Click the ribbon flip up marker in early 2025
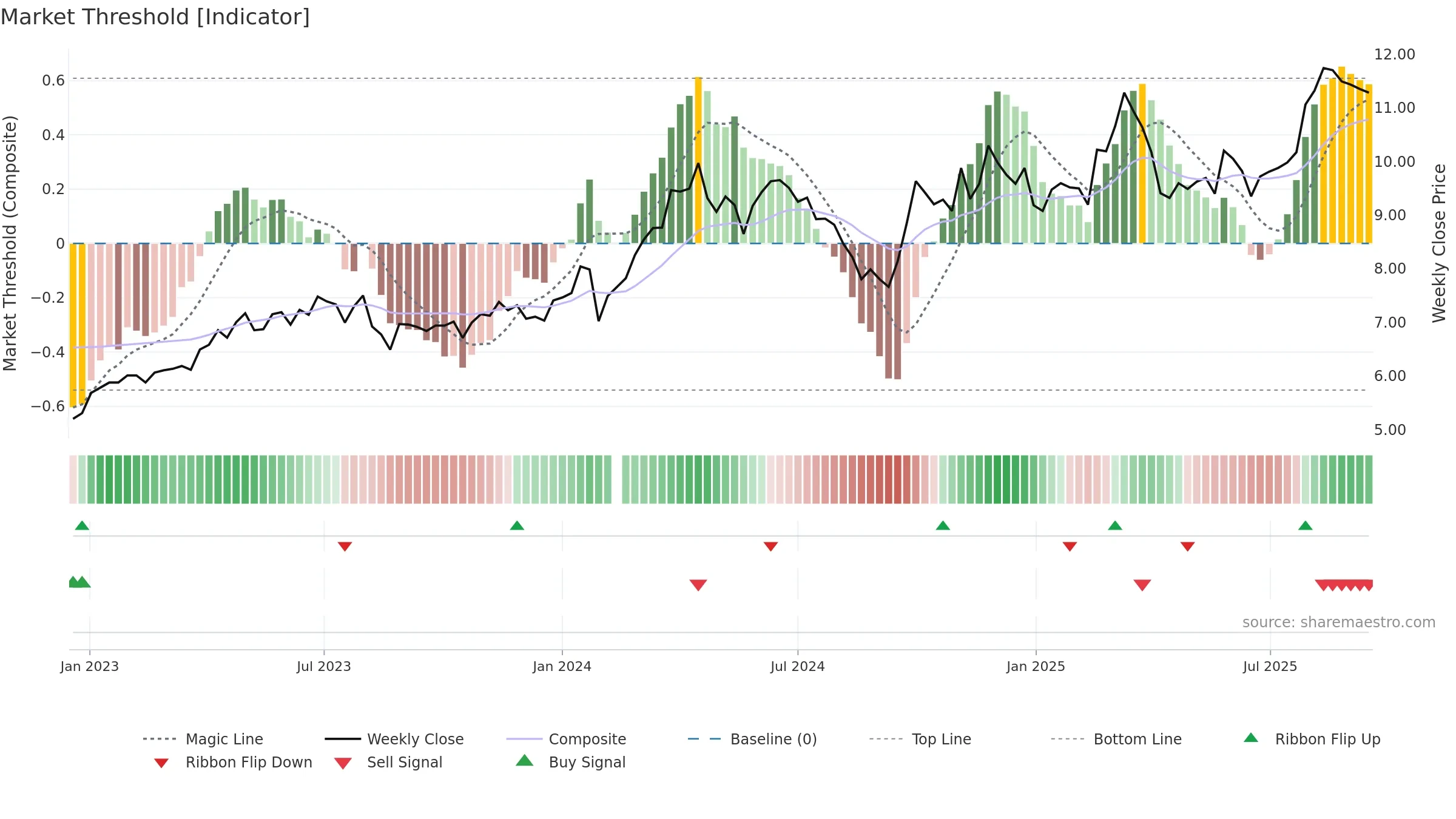The width and height of the screenshot is (1456, 819). [x=1115, y=525]
